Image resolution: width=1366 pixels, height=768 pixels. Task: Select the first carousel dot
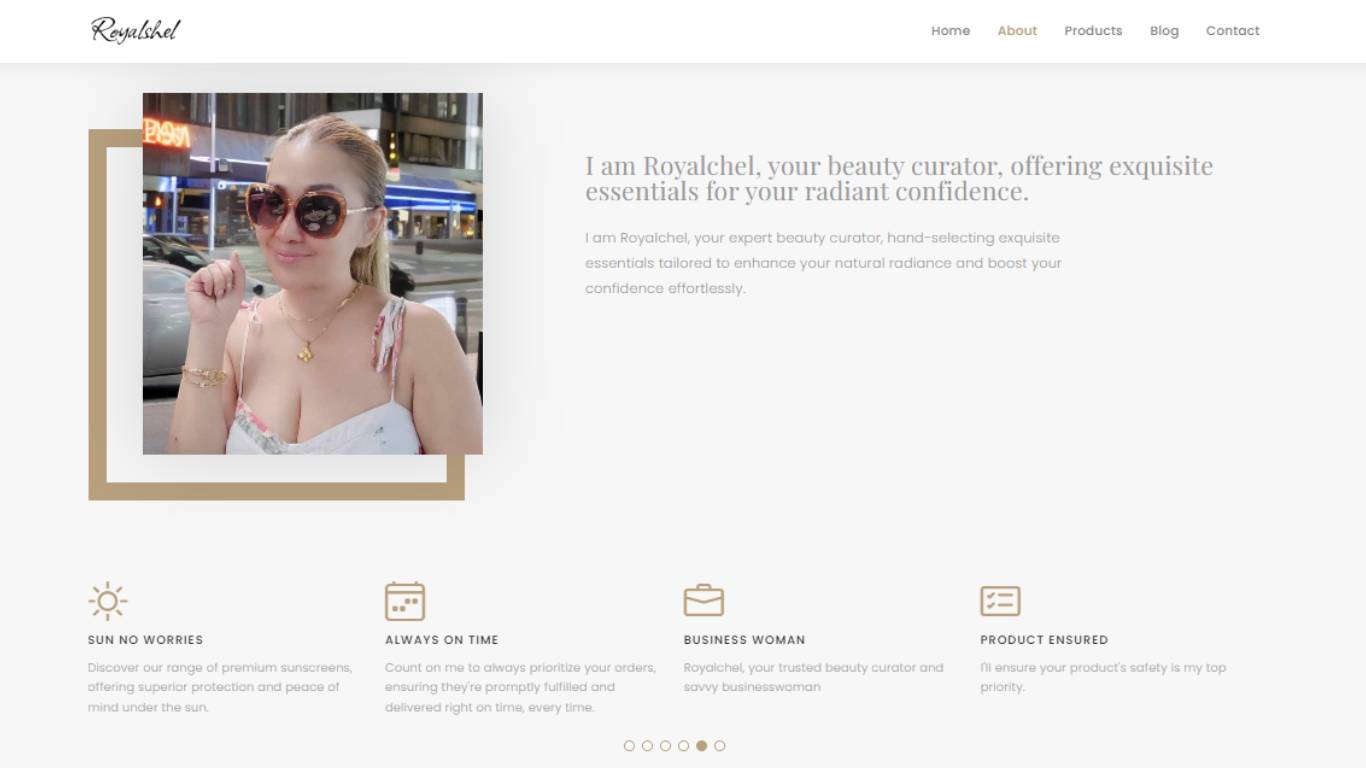point(629,745)
